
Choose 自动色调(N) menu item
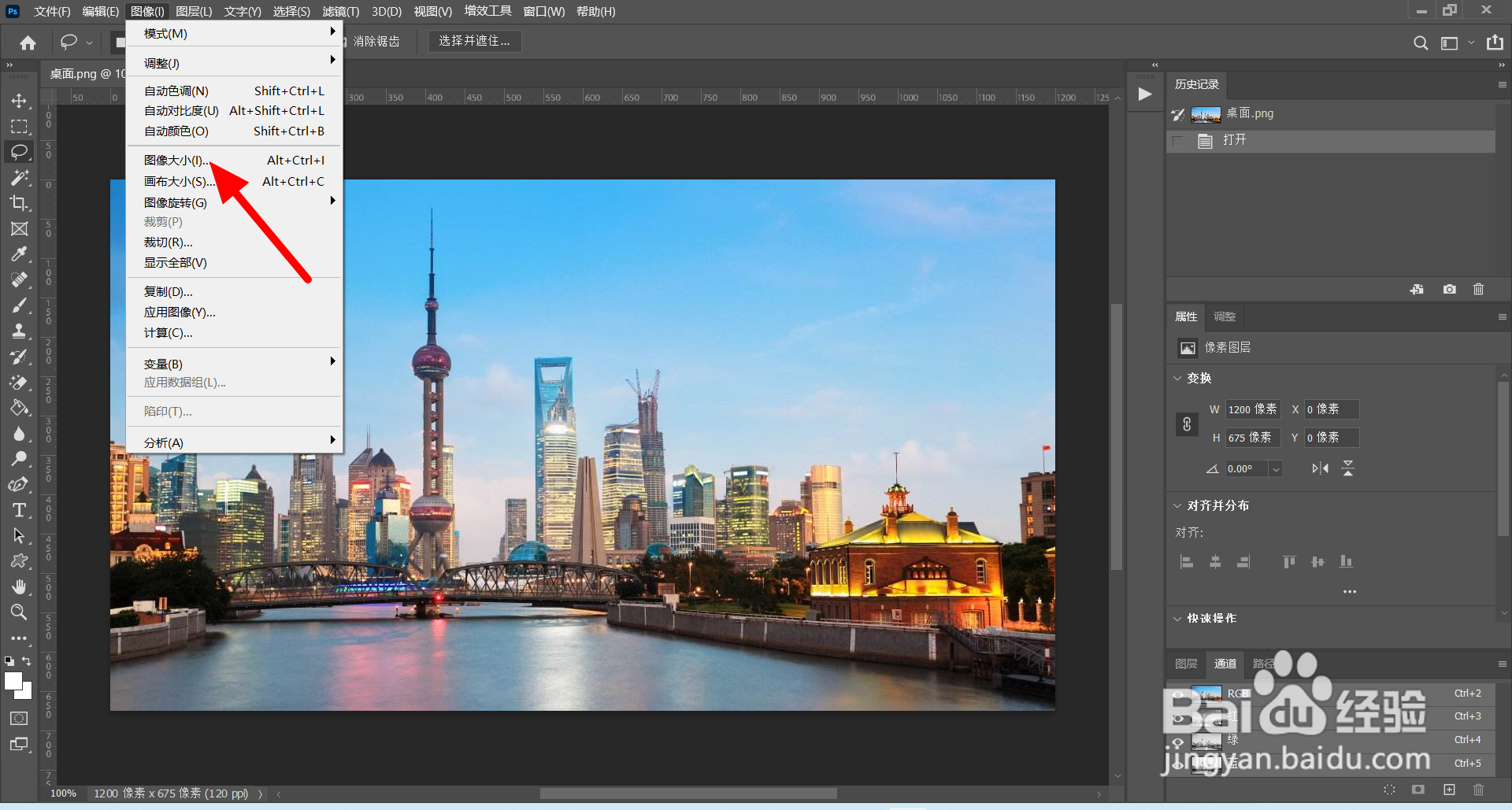click(x=234, y=91)
